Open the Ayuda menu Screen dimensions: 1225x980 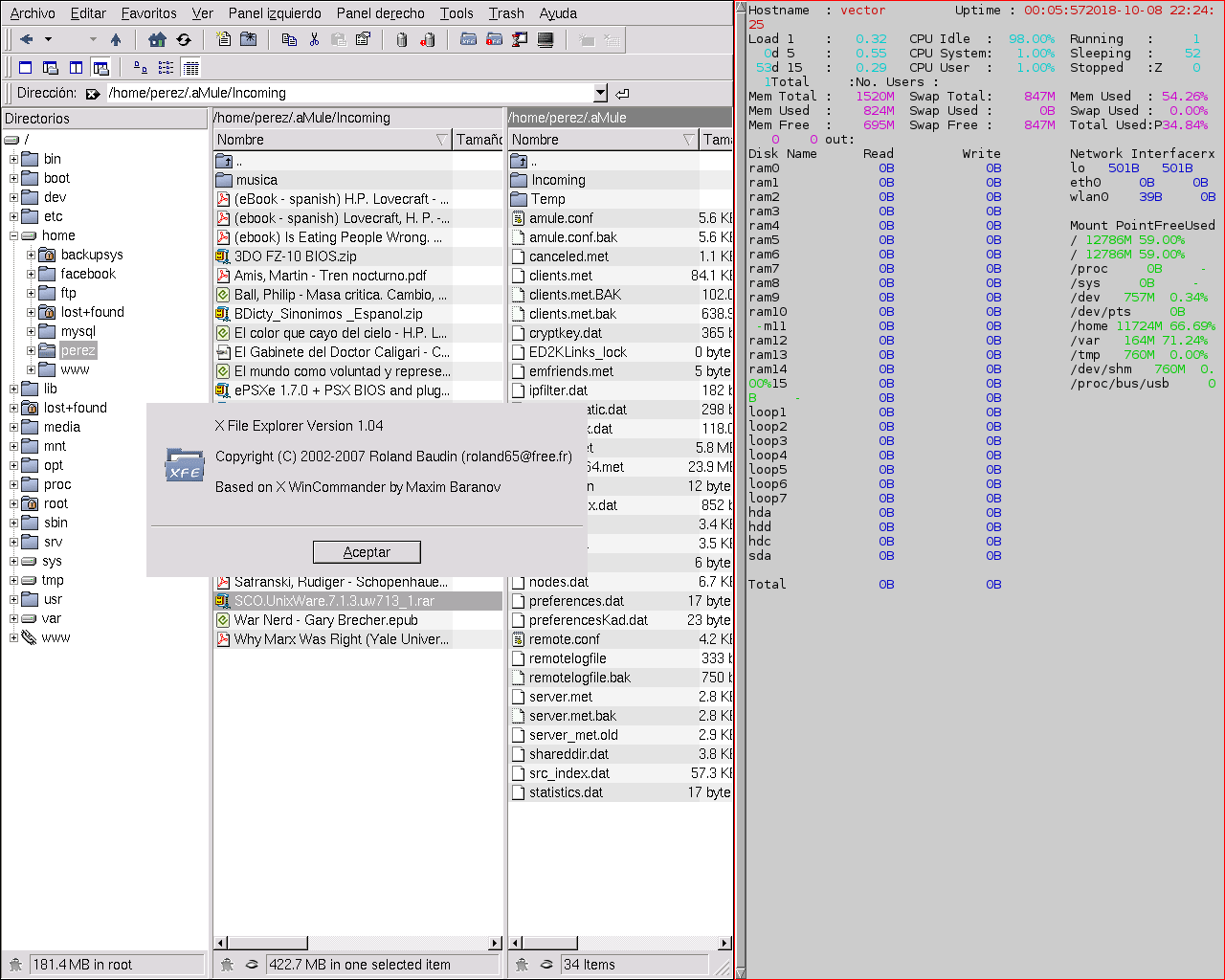558,13
